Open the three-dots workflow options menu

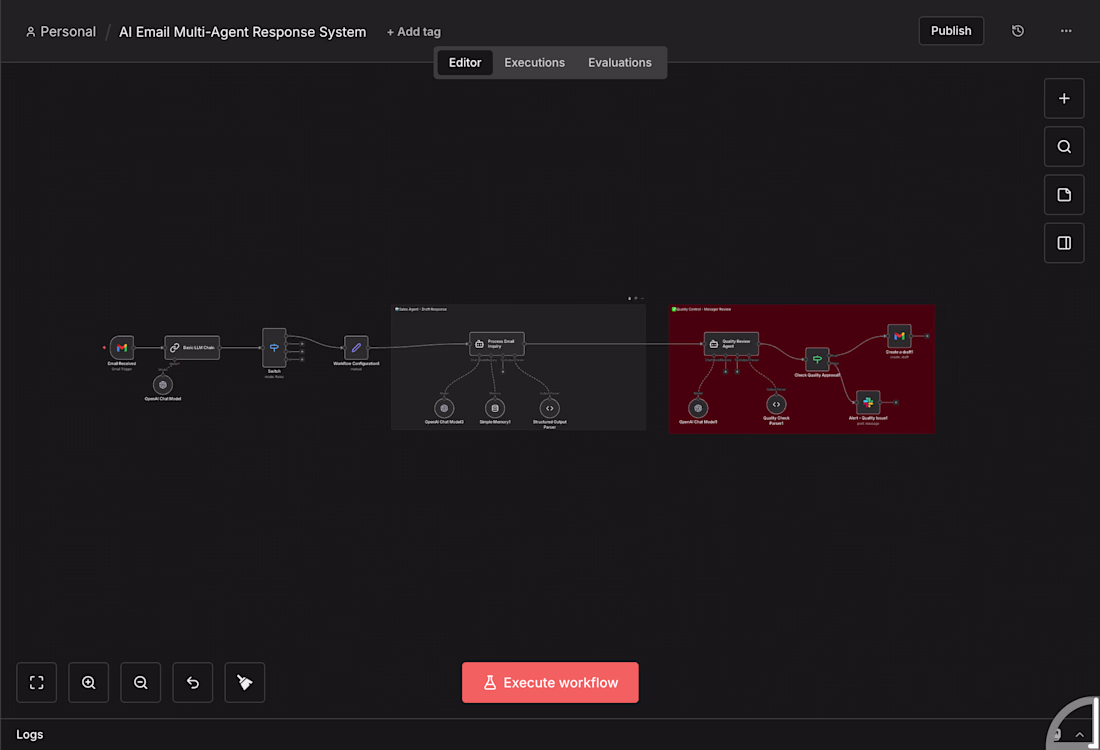[x=1066, y=31]
